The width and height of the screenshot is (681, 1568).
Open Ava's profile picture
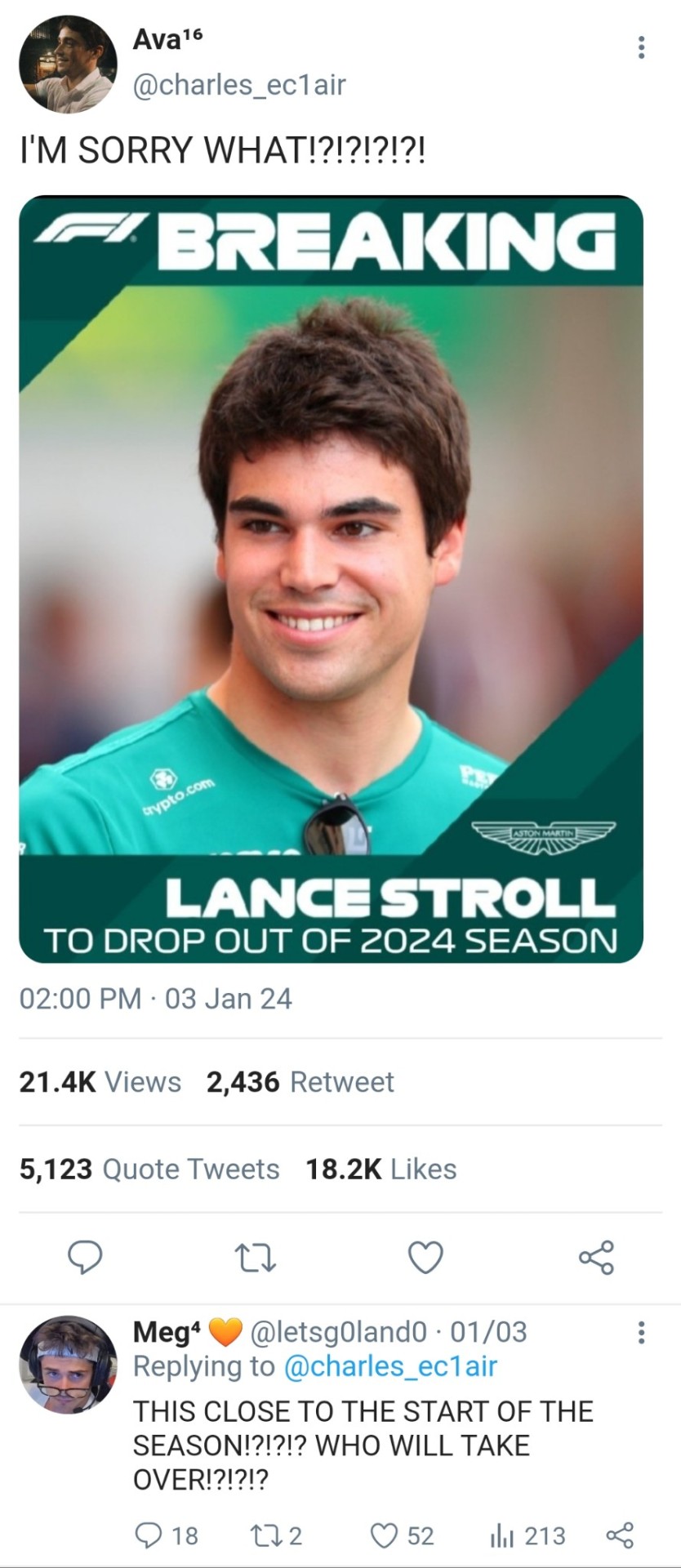[x=68, y=64]
